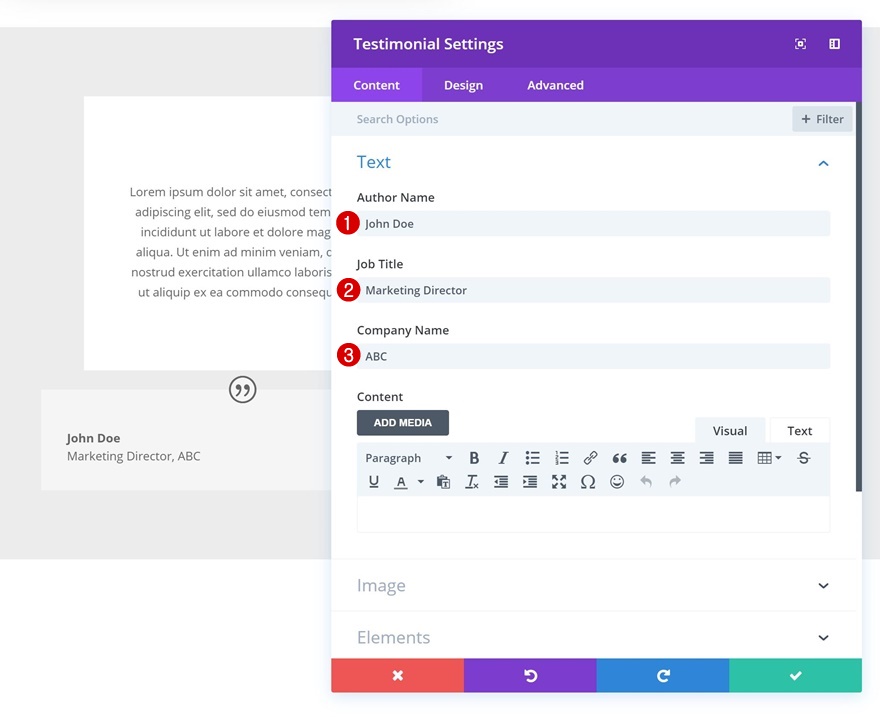Click paste as text icon
This screenshot has width=880, height=717.
[443, 482]
